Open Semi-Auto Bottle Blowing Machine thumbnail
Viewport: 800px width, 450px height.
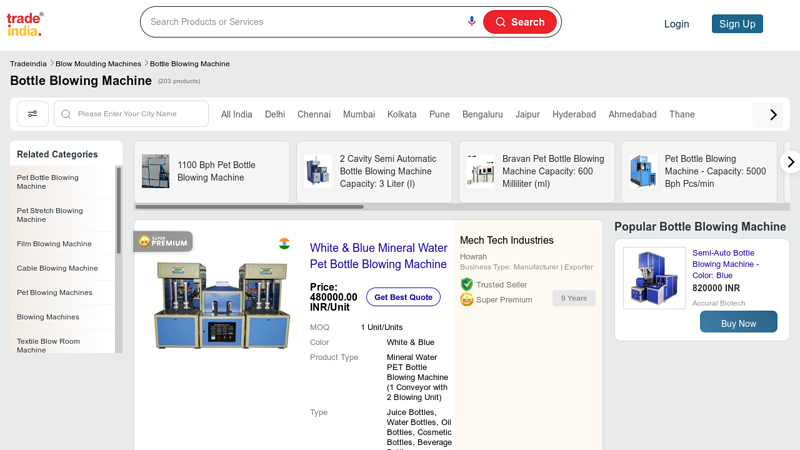(654, 278)
